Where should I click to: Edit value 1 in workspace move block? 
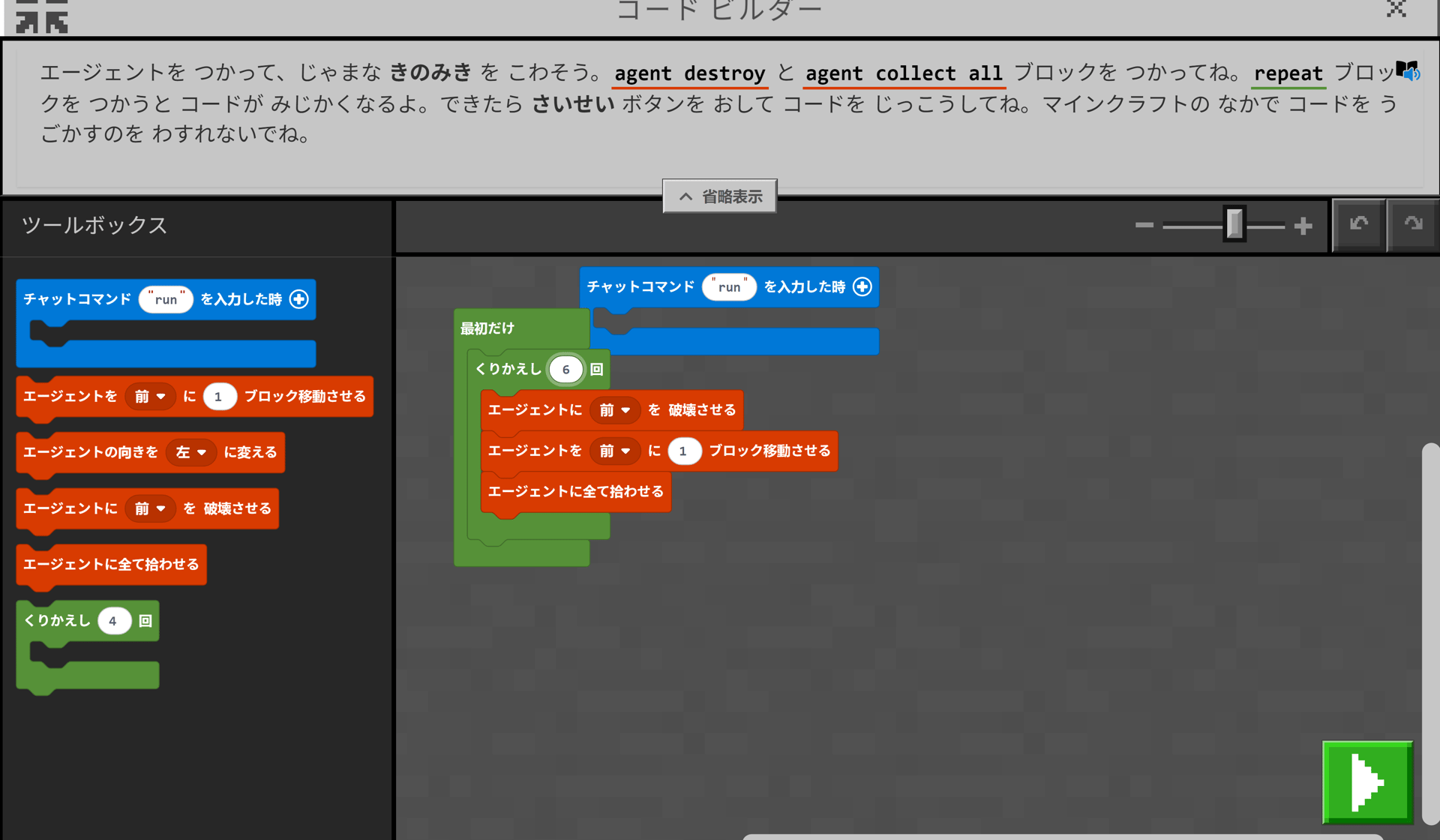coord(684,451)
